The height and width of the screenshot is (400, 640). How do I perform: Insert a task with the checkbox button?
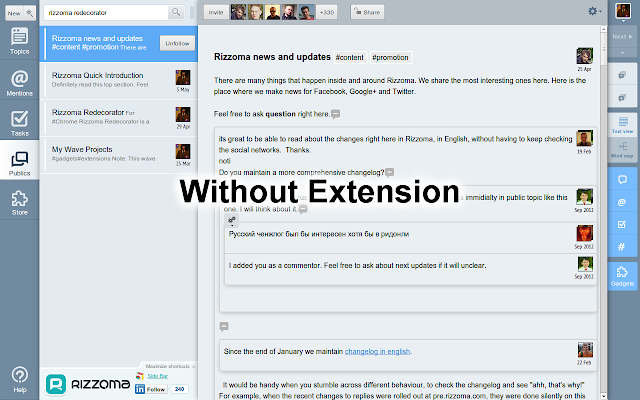click(x=622, y=224)
